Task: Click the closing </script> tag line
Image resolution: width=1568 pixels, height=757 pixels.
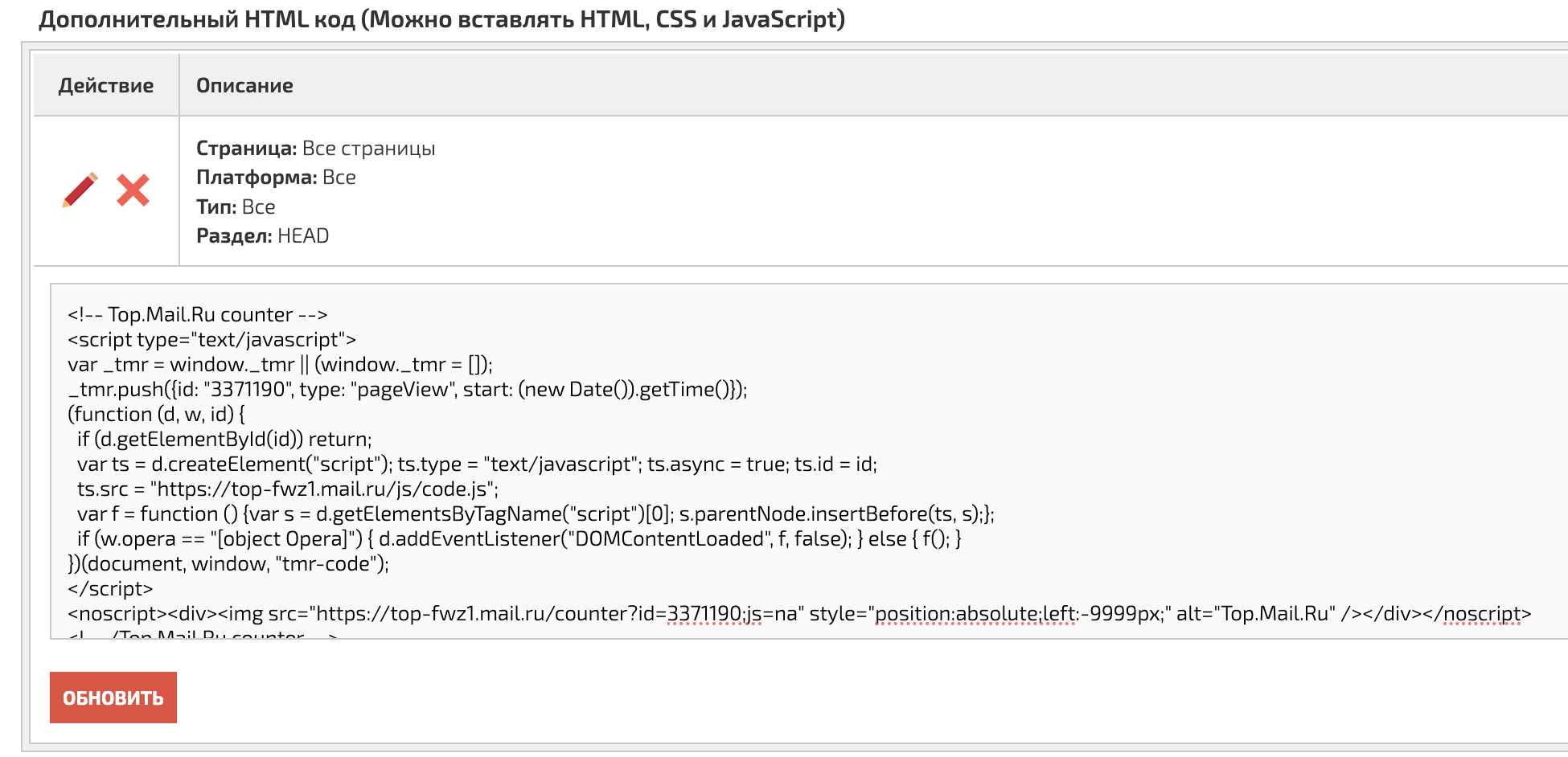Action: [110, 589]
